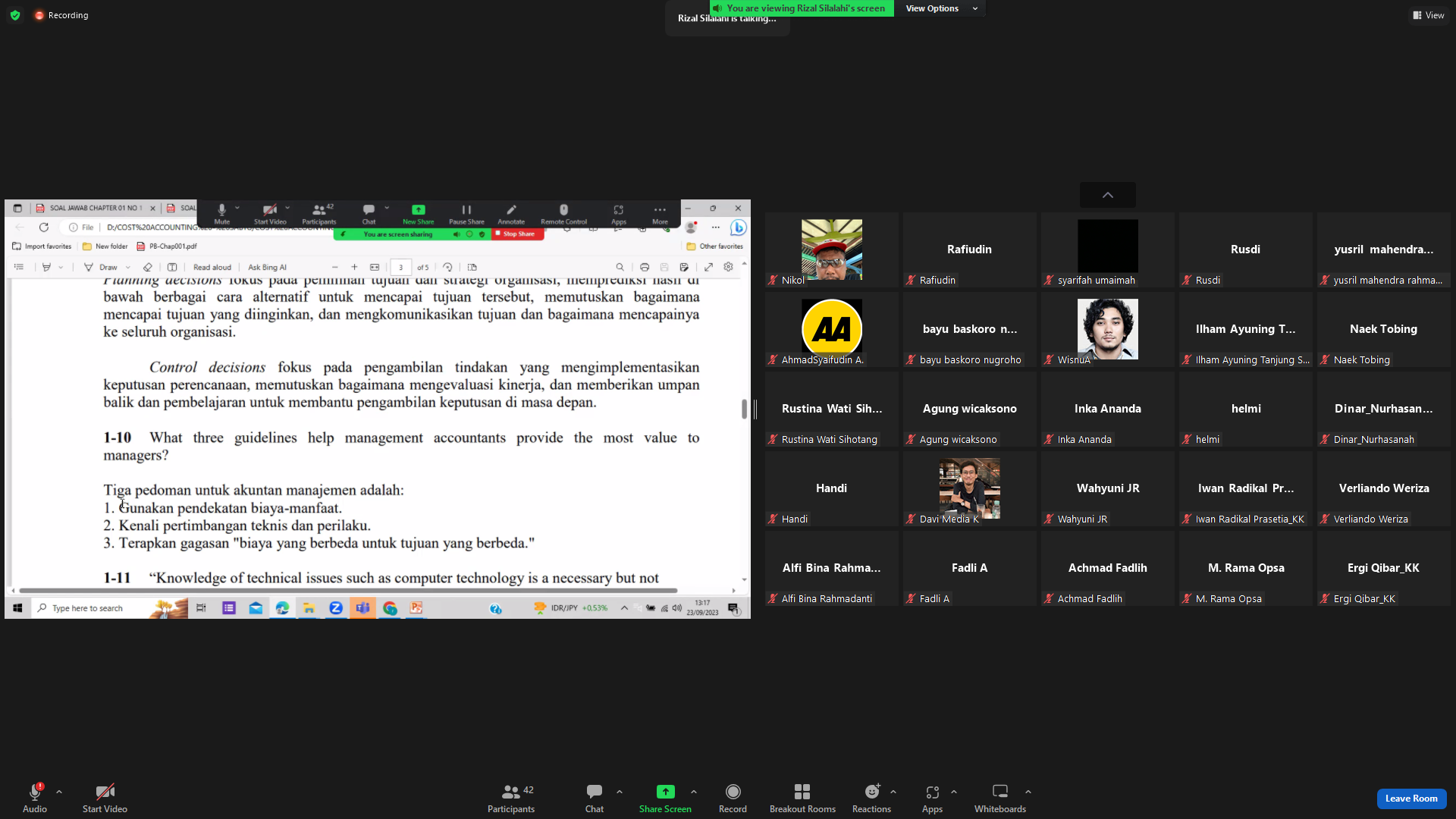Open Other favorites folder in shared browser

[x=714, y=246]
